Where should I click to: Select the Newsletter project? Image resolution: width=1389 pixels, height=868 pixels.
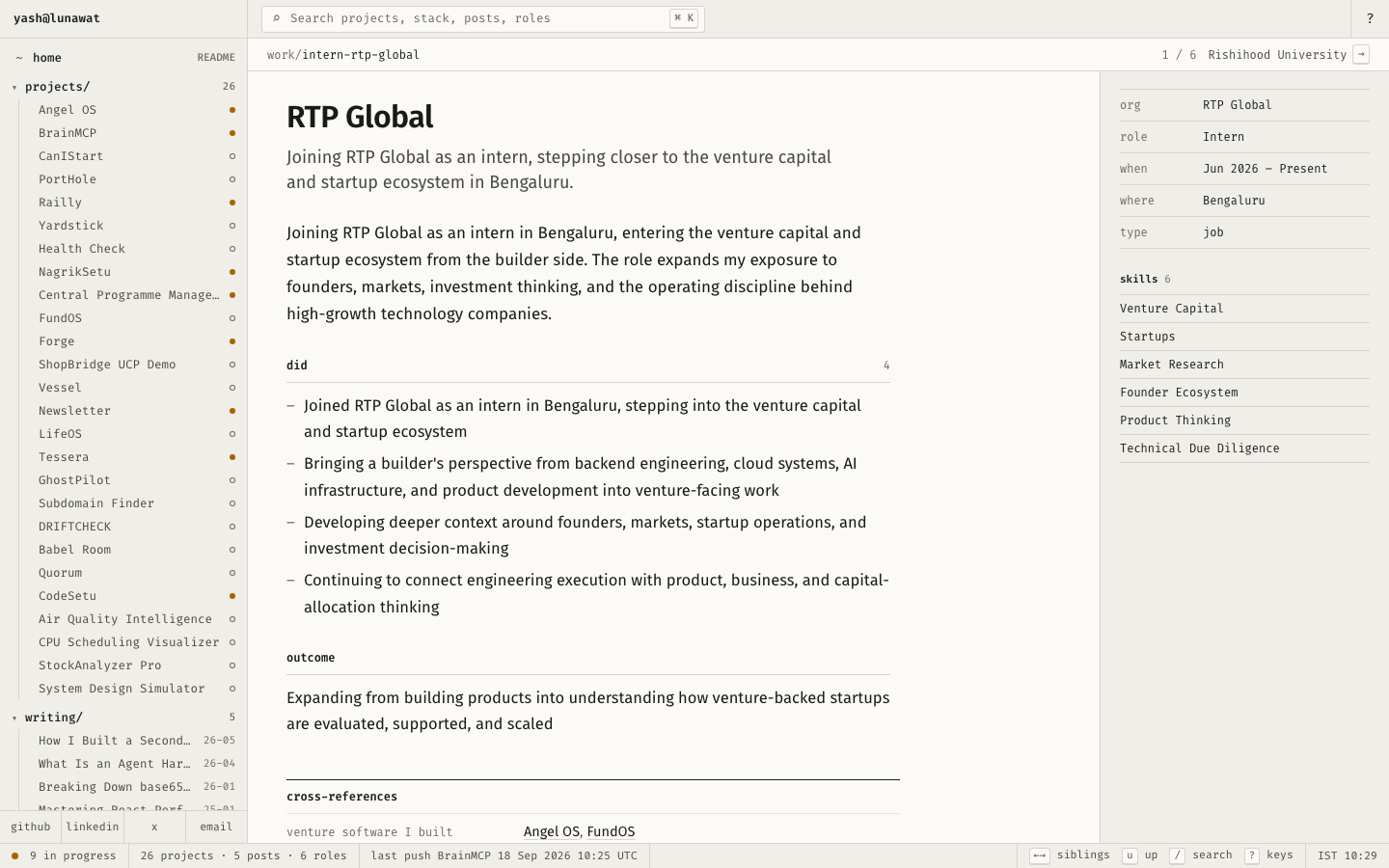[135, 411]
